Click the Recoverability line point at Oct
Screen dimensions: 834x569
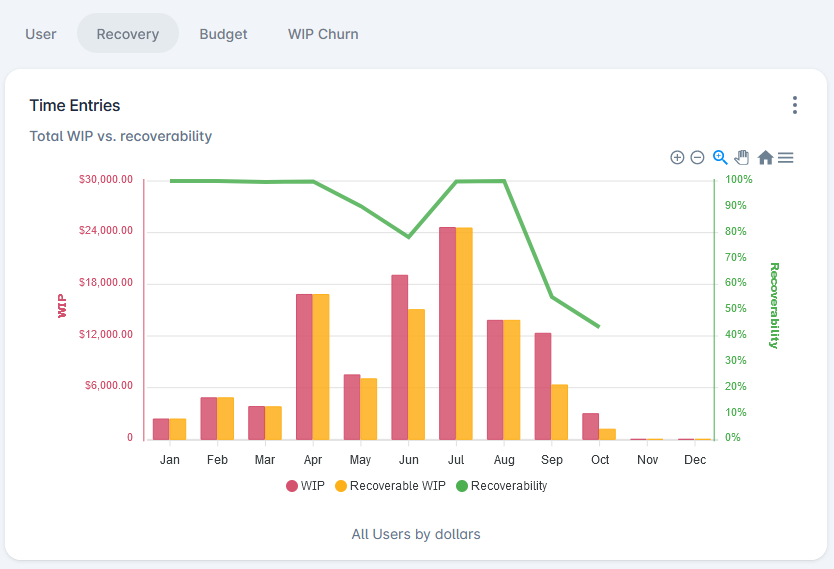pyautogui.click(x=599, y=327)
